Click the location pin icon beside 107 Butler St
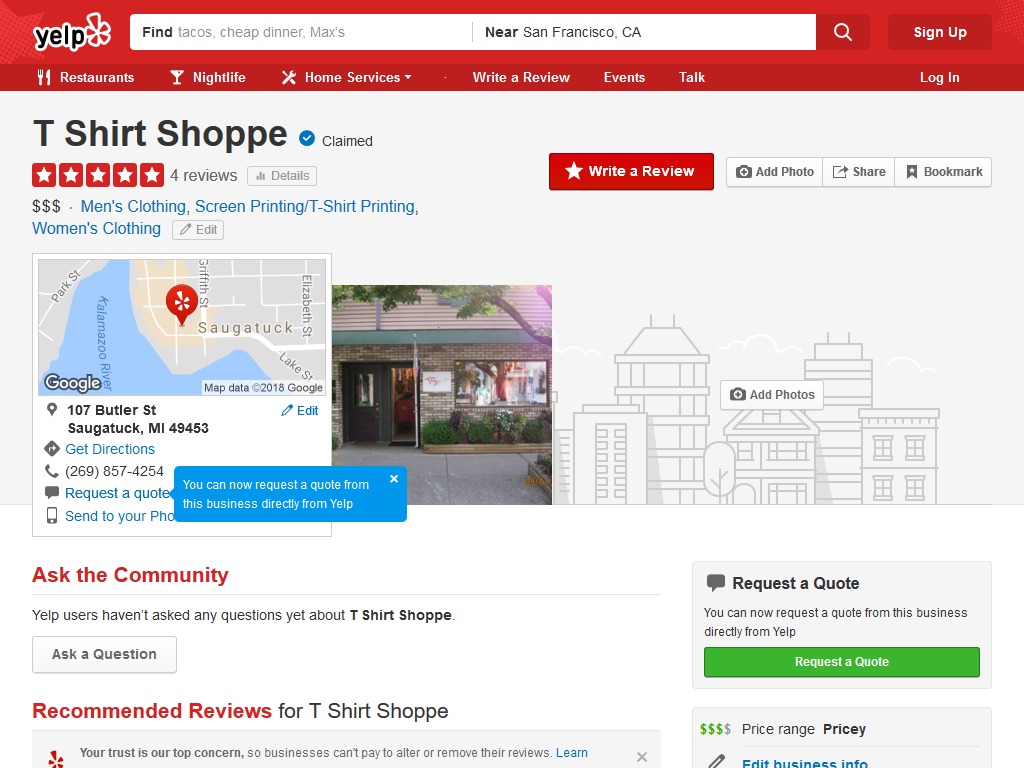 pos(52,409)
